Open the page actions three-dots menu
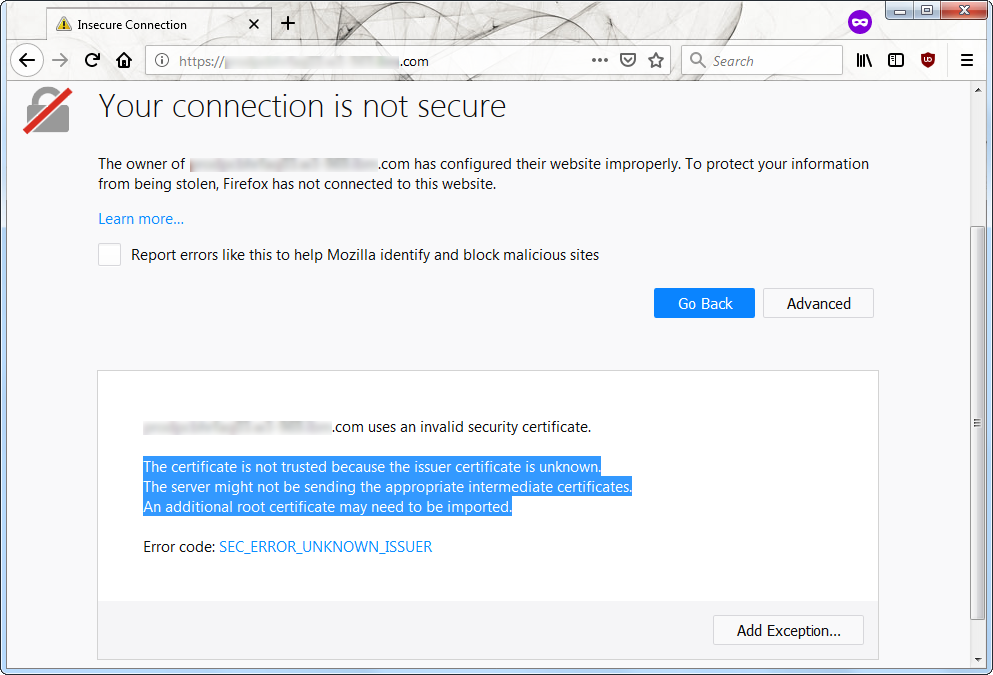This screenshot has width=993, height=675. click(x=600, y=60)
